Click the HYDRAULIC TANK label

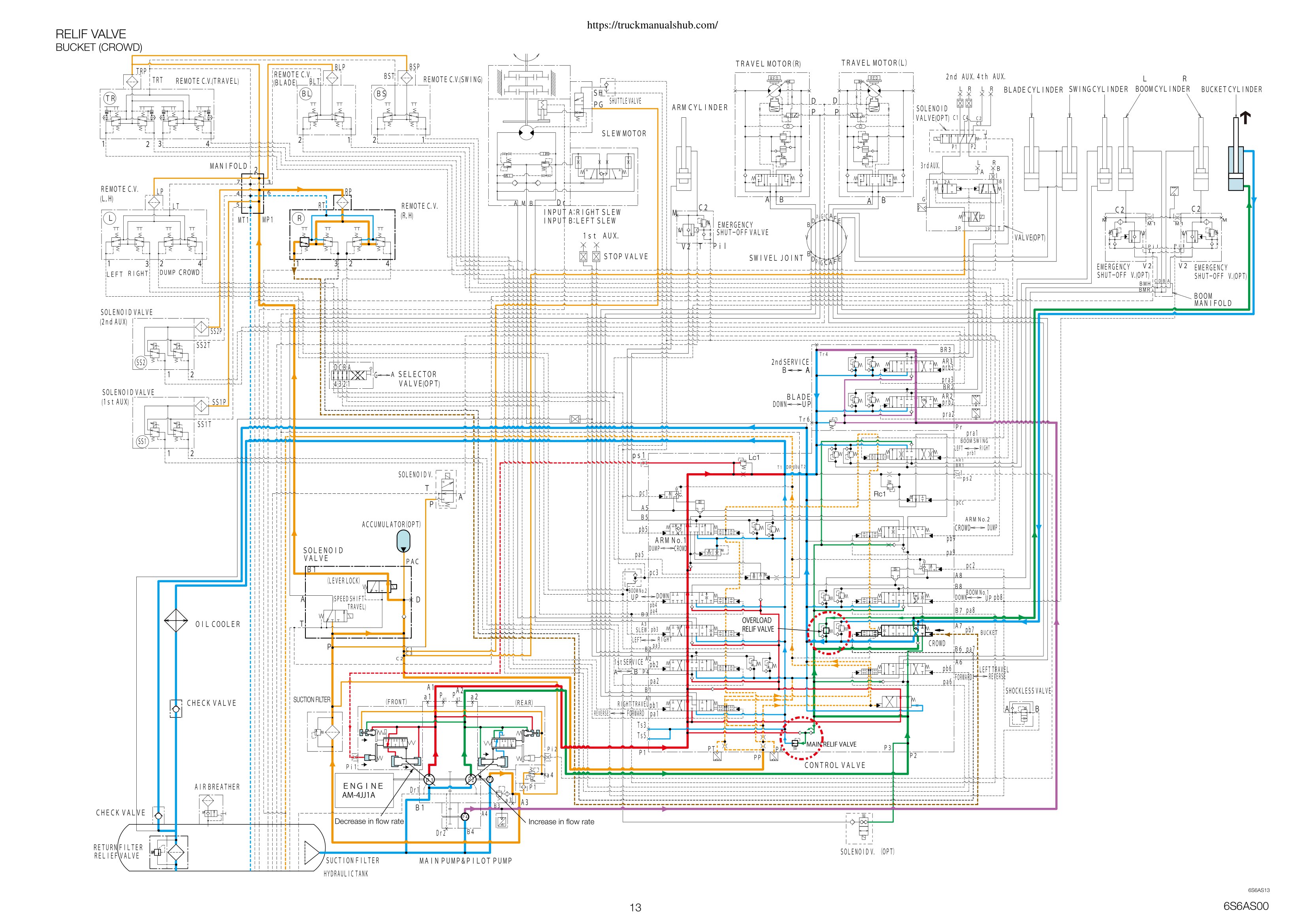[x=346, y=874]
